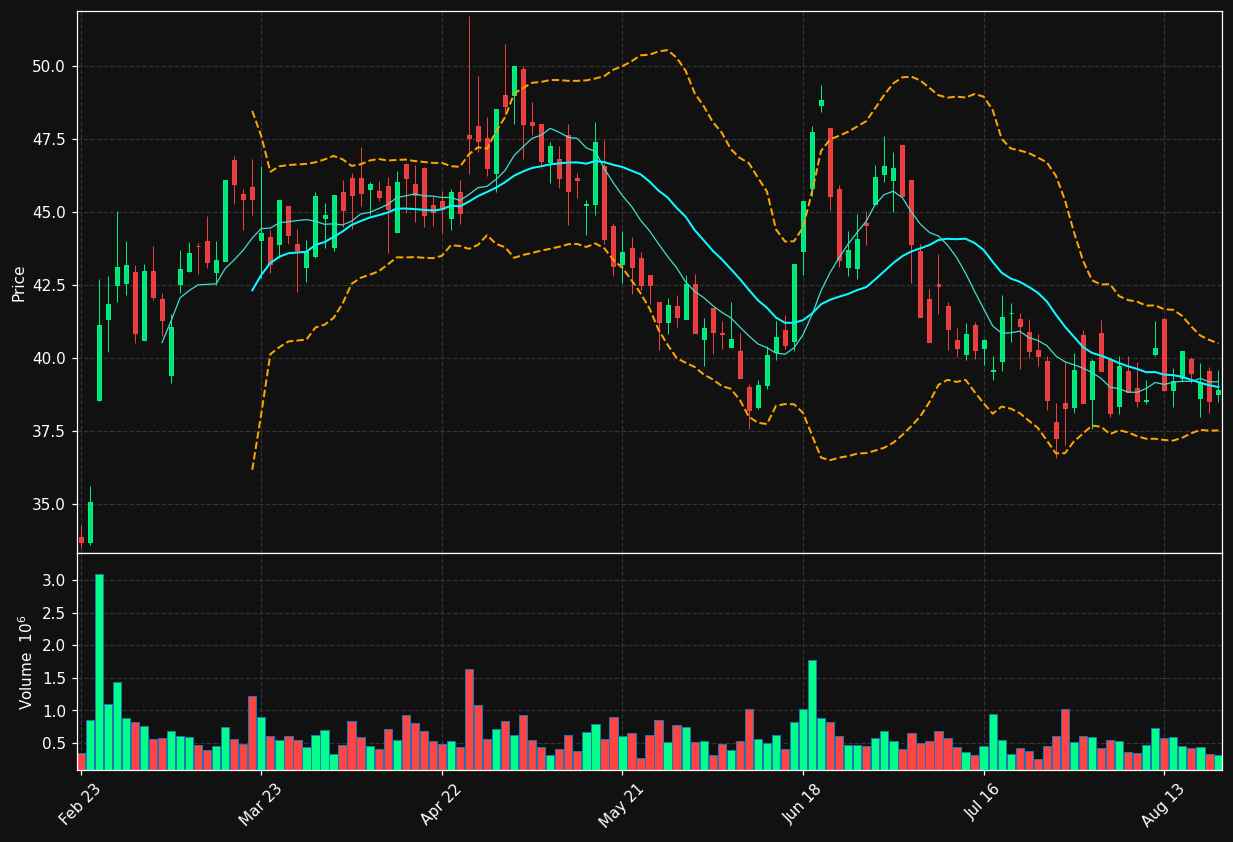Pick the "May 21" date label

pos(619,805)
